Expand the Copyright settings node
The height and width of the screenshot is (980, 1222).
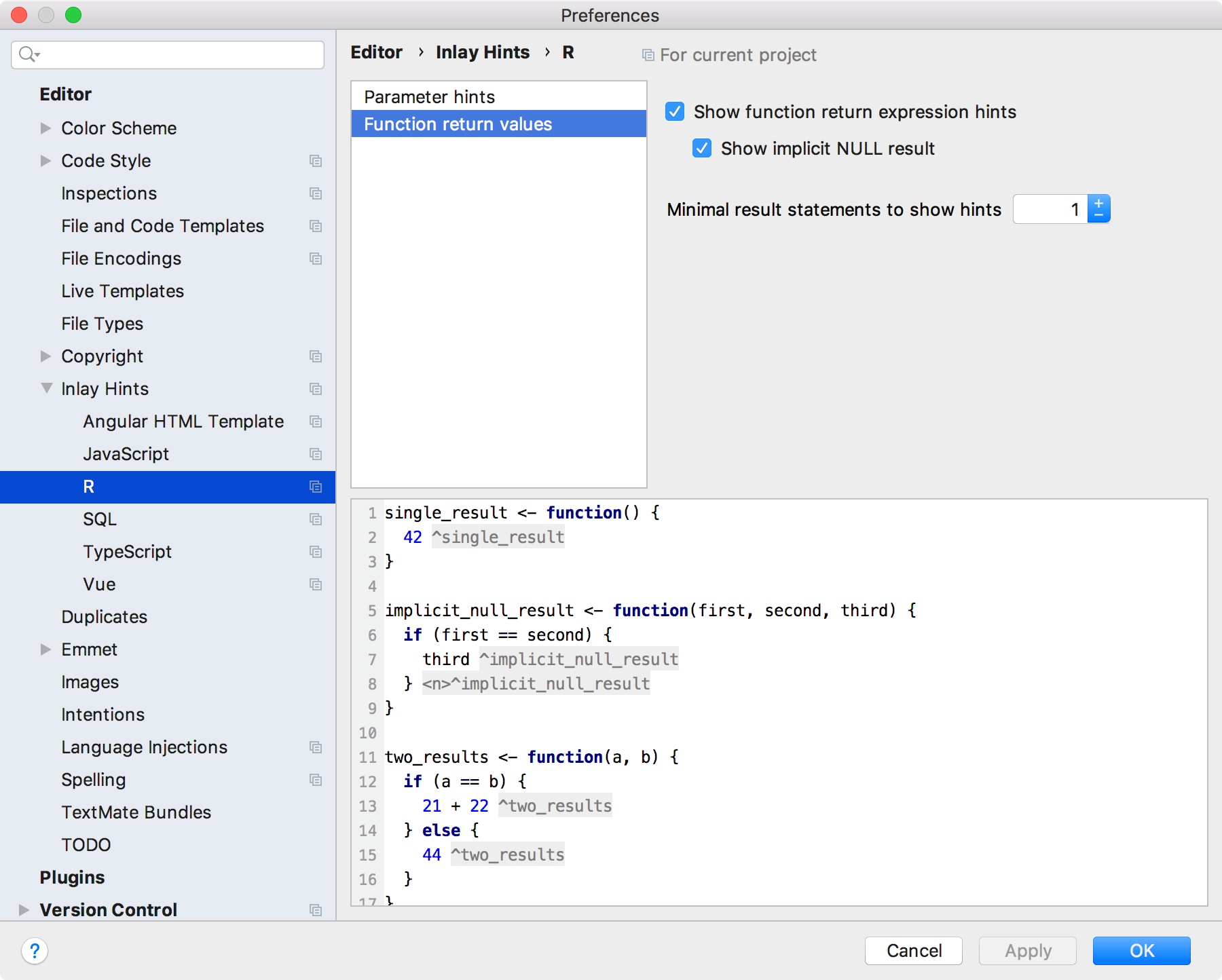tap(45, 356)
